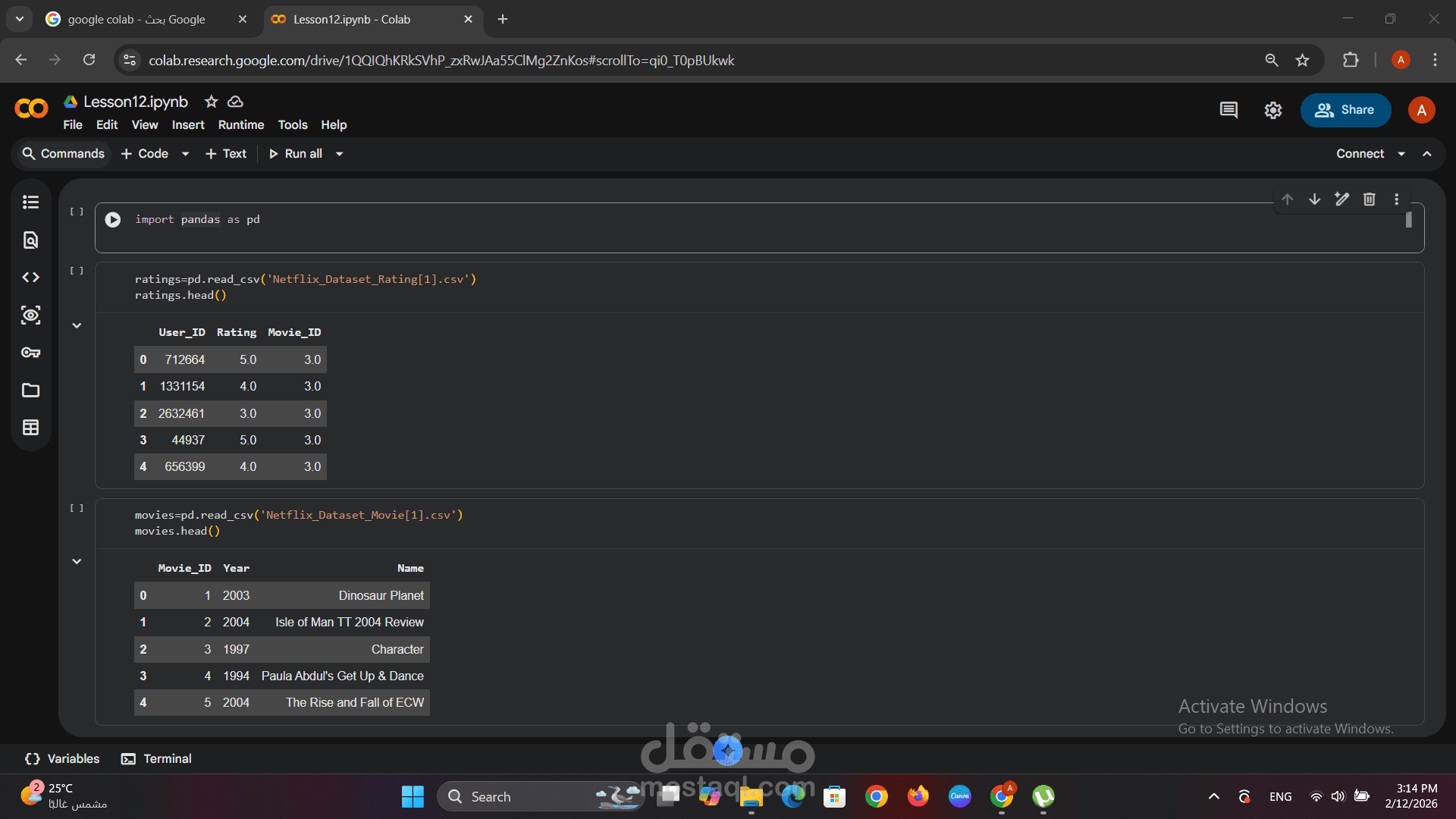Screen dimensions: 1456x819
Task: Open the comments panel icon
Action: click(x=1228, y=111)
